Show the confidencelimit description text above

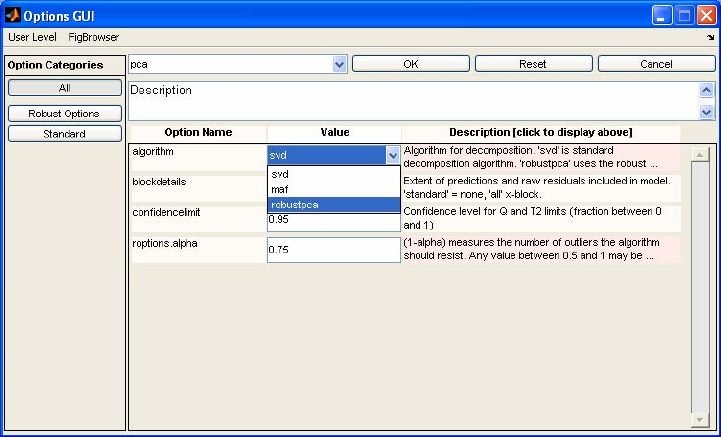(x=541, y=218)
